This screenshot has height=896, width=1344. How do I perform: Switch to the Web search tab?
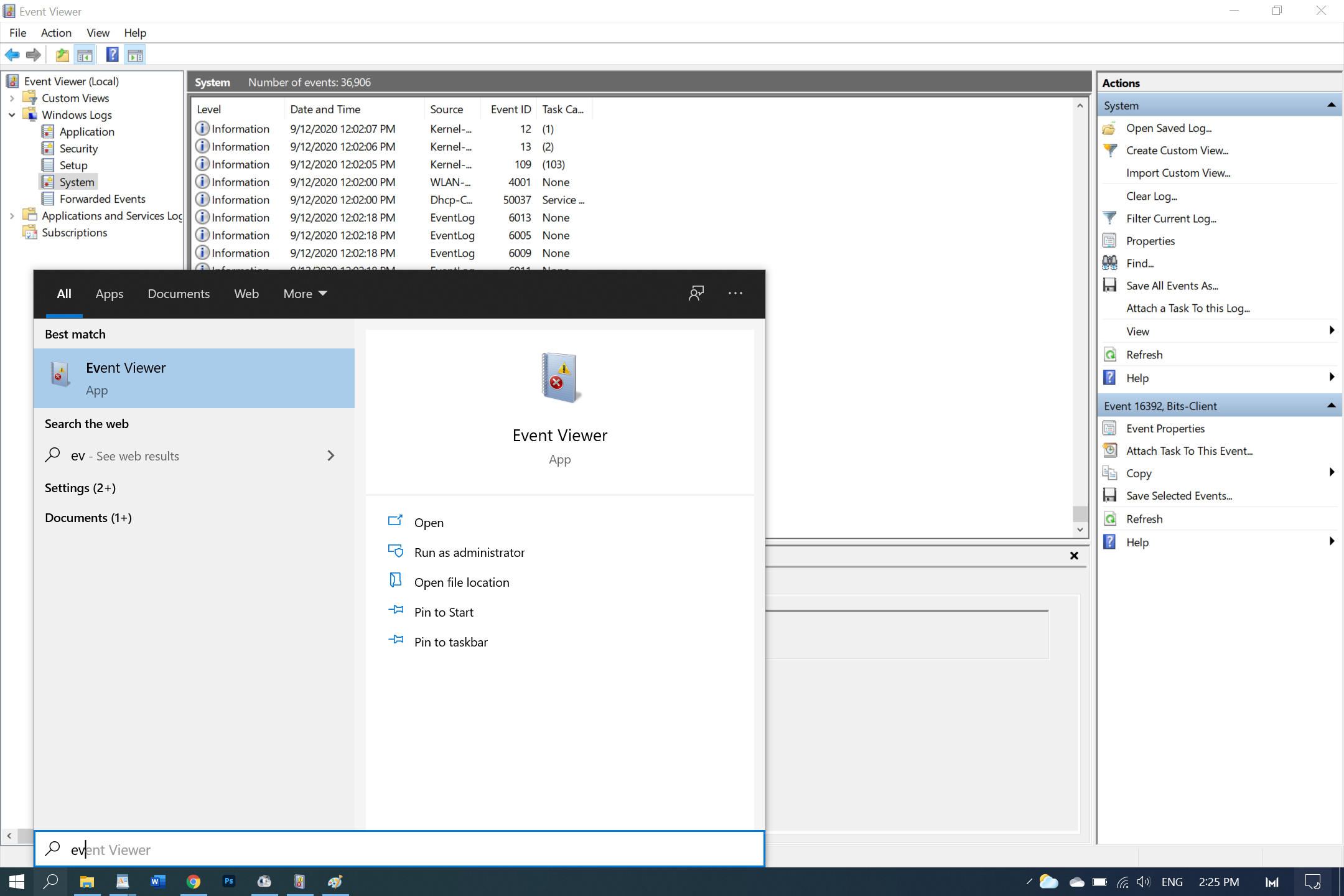click(x=246, y=294)
